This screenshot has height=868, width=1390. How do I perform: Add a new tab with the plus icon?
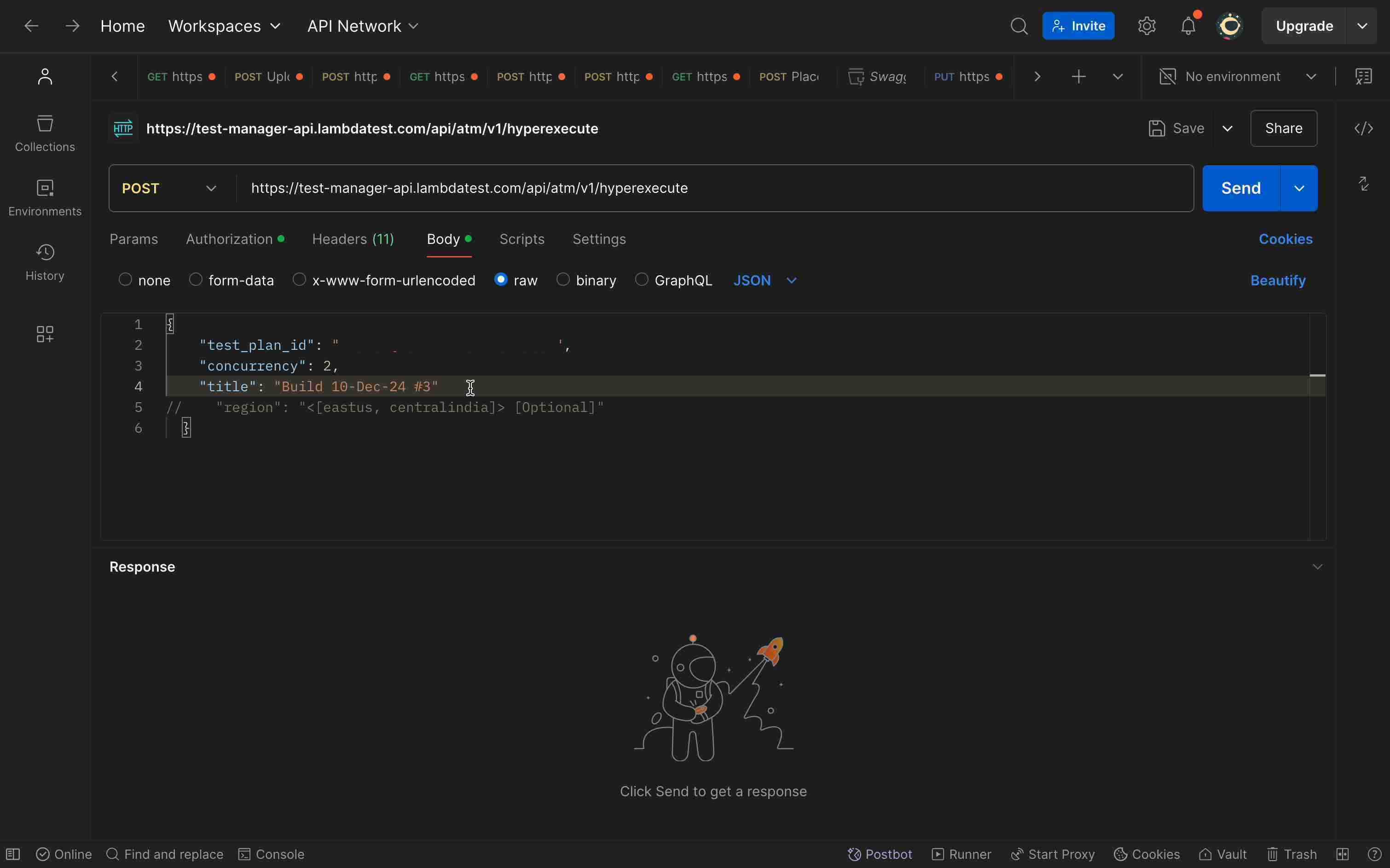point(1078,76)
